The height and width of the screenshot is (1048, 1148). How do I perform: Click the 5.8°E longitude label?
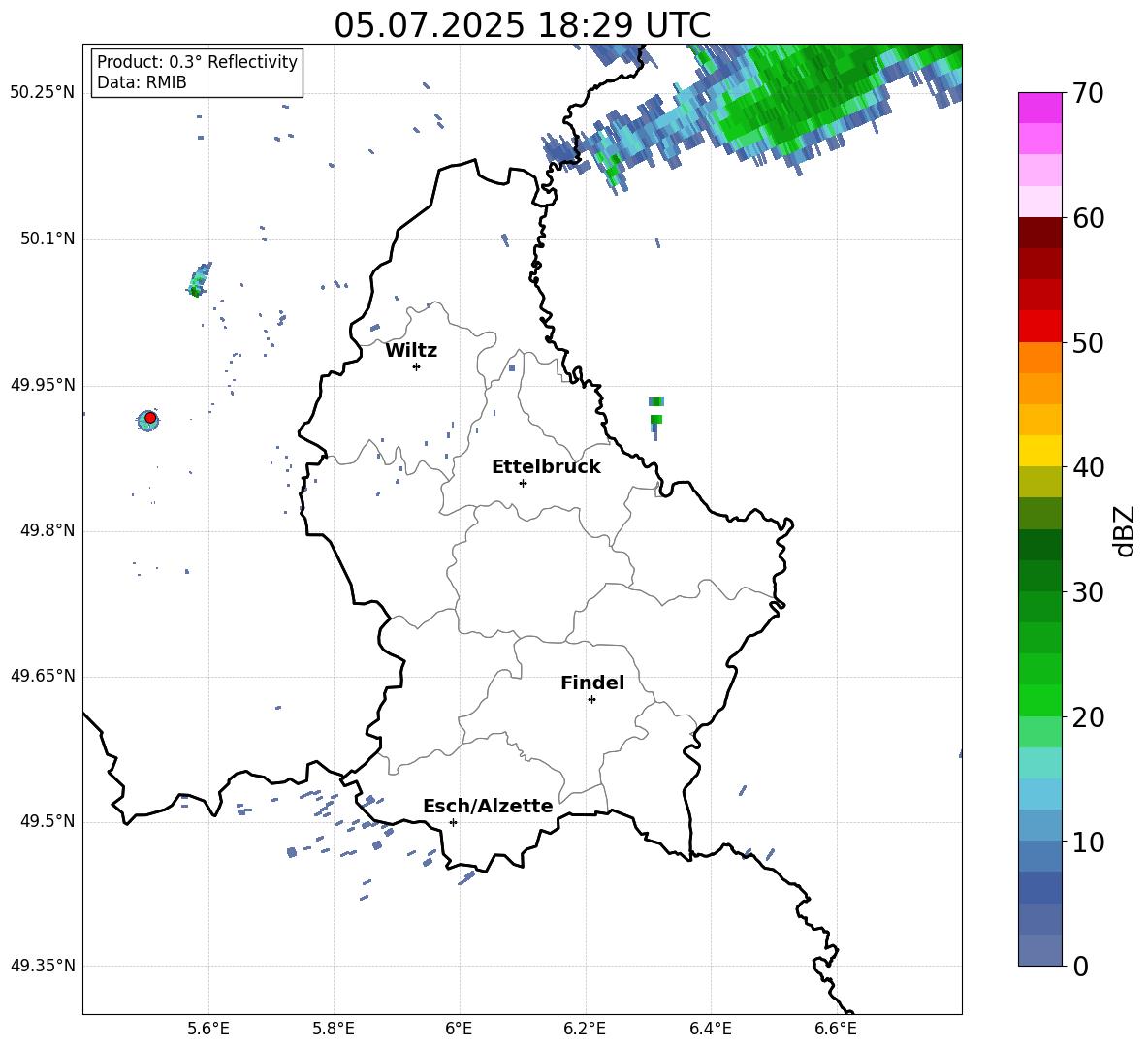pos(334,1029)
